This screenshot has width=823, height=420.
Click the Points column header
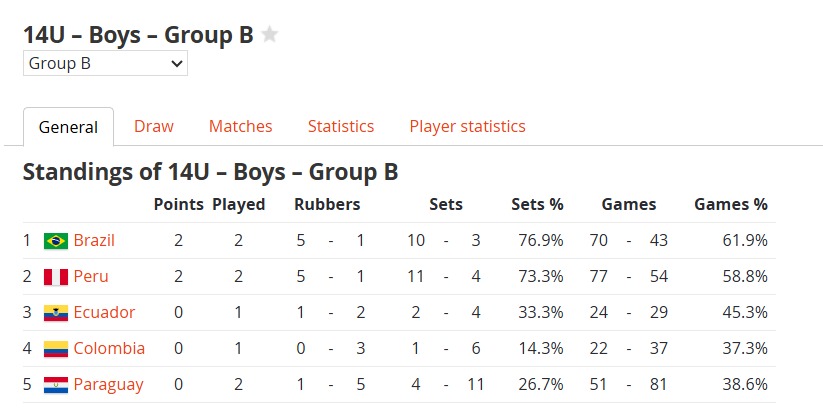[178, 204]
